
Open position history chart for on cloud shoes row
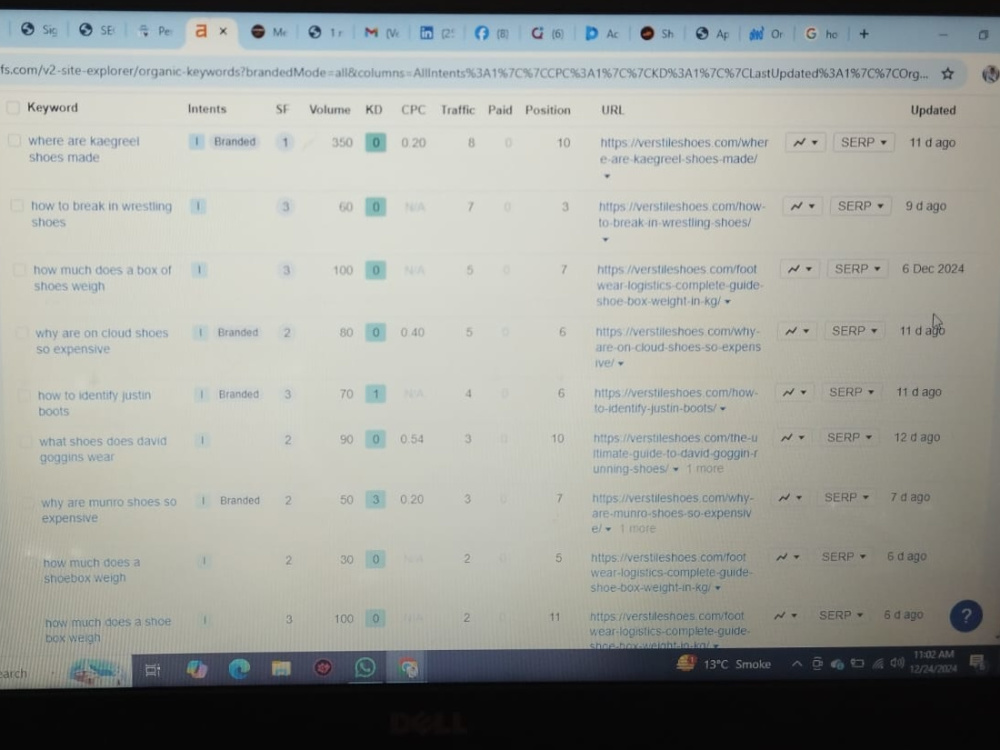pos(797,330)
